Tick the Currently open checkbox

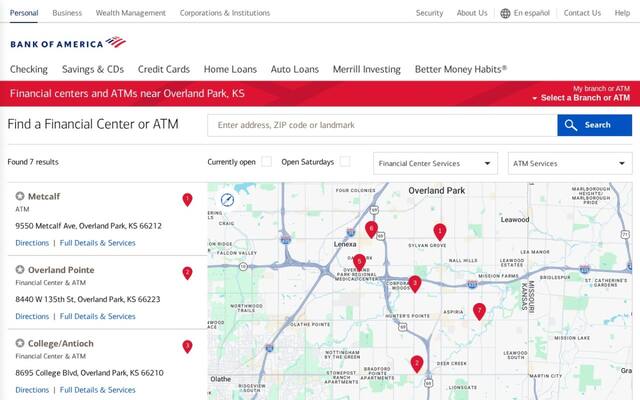click(x=267, y=162)
